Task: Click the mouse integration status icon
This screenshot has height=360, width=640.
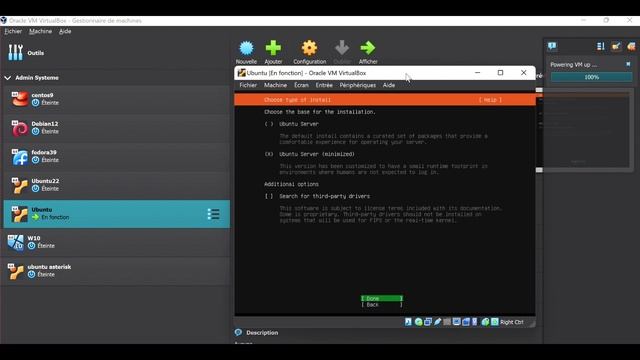Action: tap(474, 322)
